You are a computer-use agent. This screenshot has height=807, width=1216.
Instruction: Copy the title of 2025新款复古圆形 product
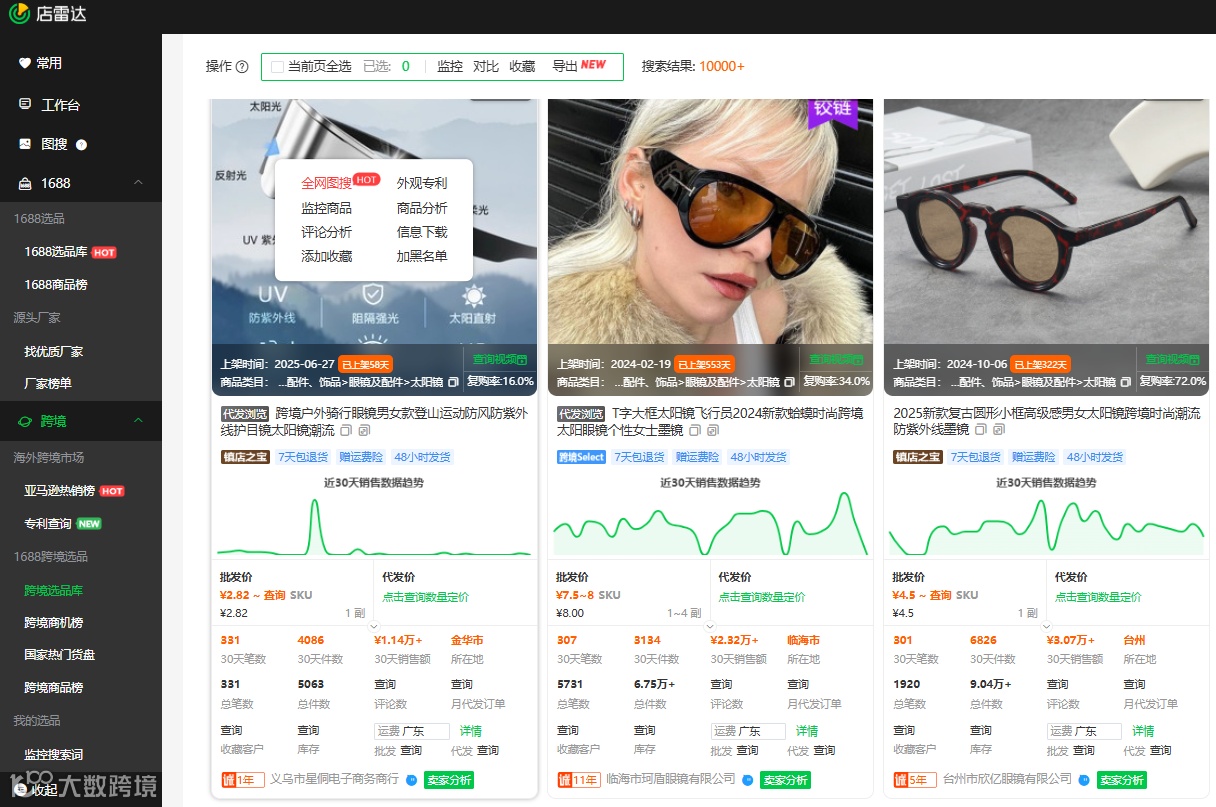coord(981,430)
